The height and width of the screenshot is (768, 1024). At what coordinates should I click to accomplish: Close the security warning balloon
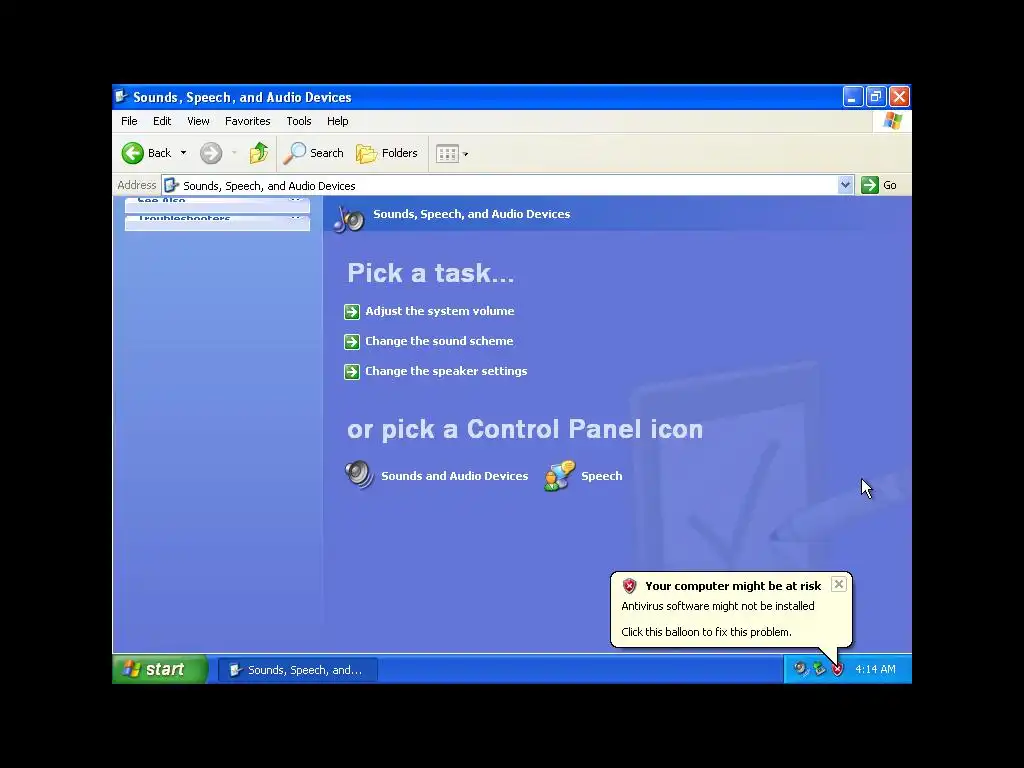tap(839, 584)
